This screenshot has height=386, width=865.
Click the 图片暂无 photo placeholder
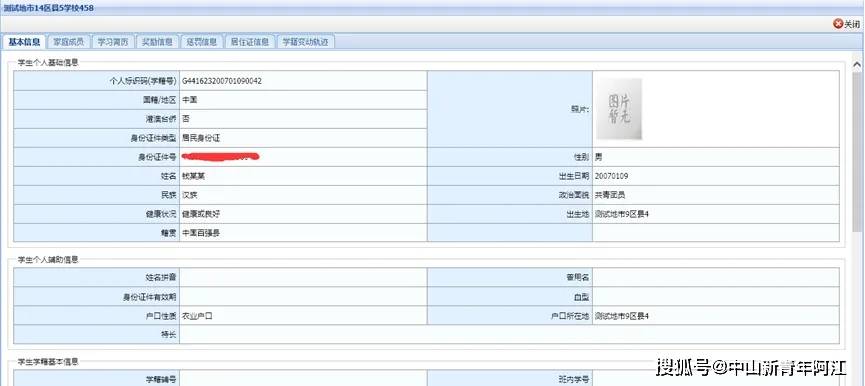pos(619,109)
